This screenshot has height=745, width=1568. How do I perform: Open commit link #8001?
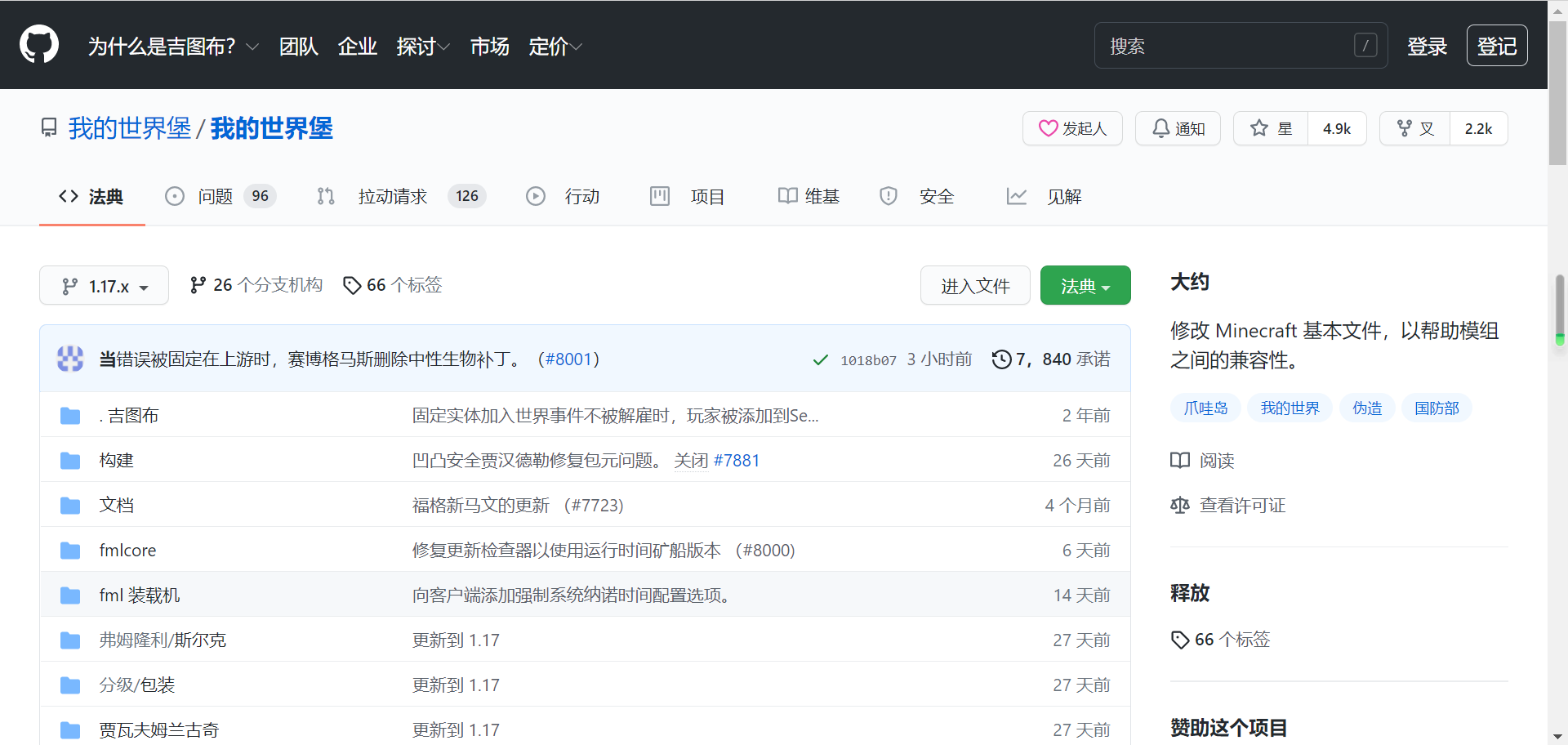click(568, 359)
